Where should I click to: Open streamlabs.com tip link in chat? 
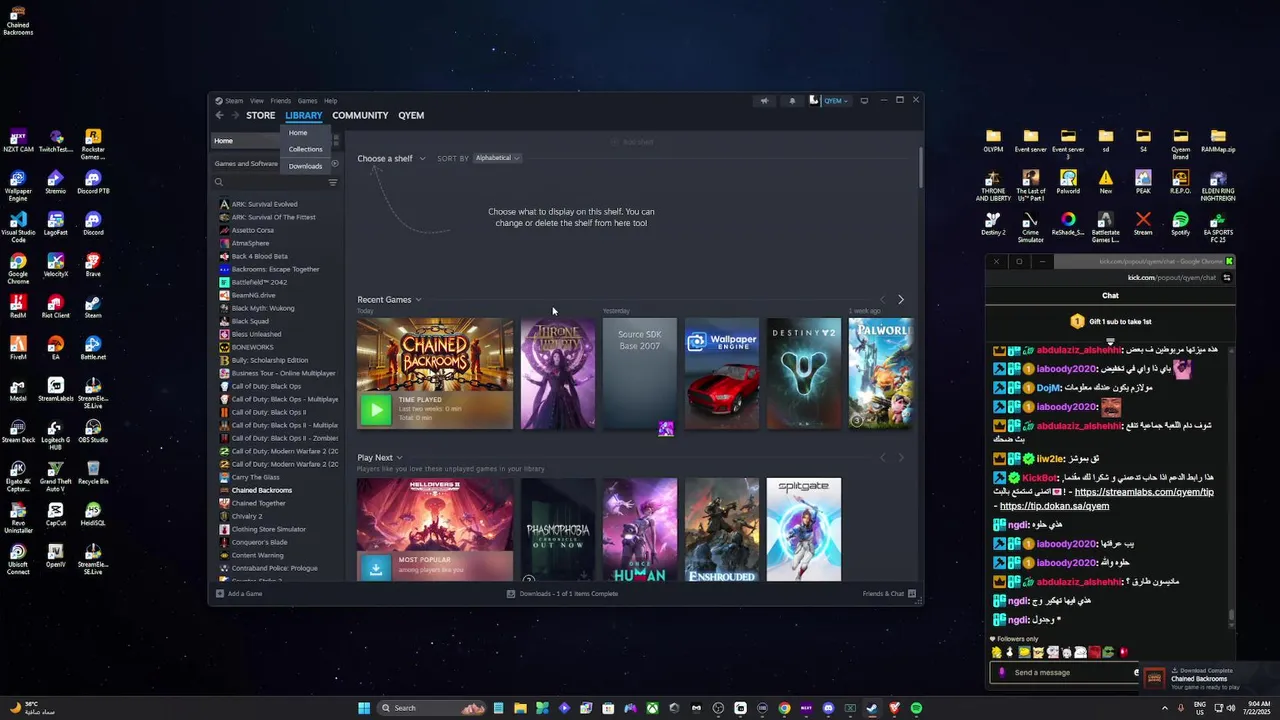(x=1144, y=492)
